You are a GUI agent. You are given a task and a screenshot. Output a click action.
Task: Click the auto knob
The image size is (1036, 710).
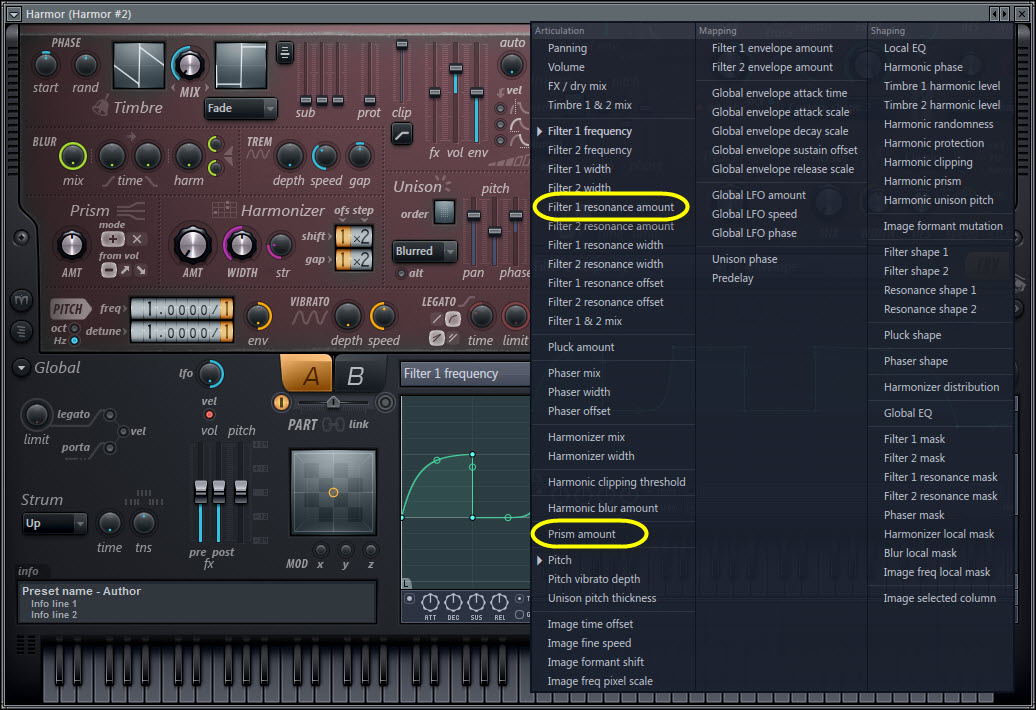[511, 65]
